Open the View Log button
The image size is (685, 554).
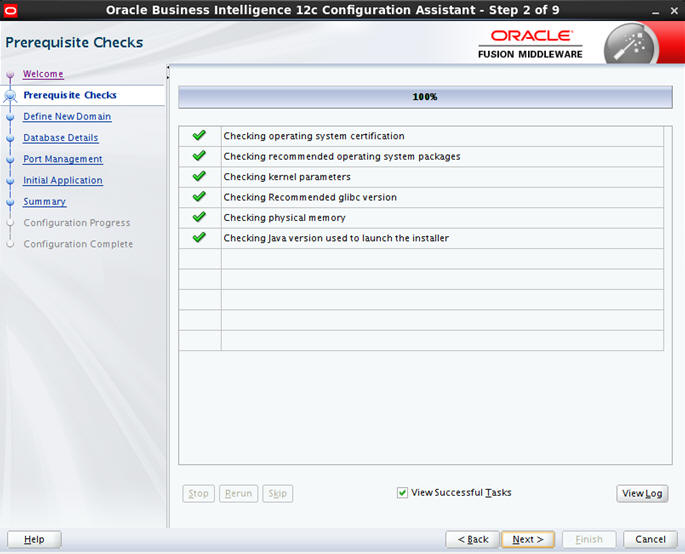(642, 493)
